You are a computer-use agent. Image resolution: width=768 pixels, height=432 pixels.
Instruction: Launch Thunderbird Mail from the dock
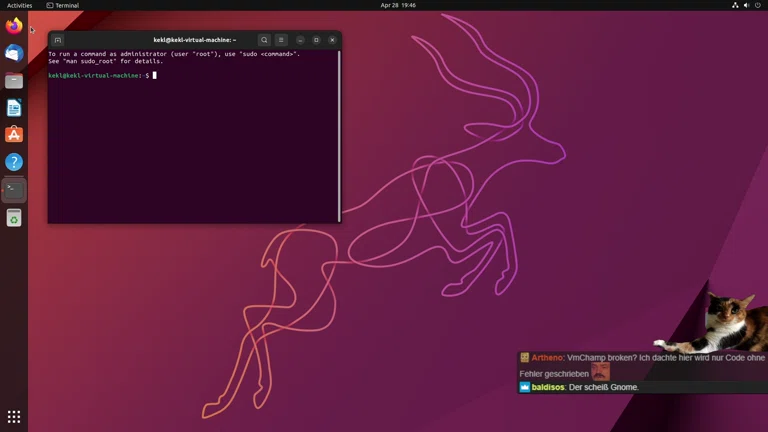(x=14, y=53)
